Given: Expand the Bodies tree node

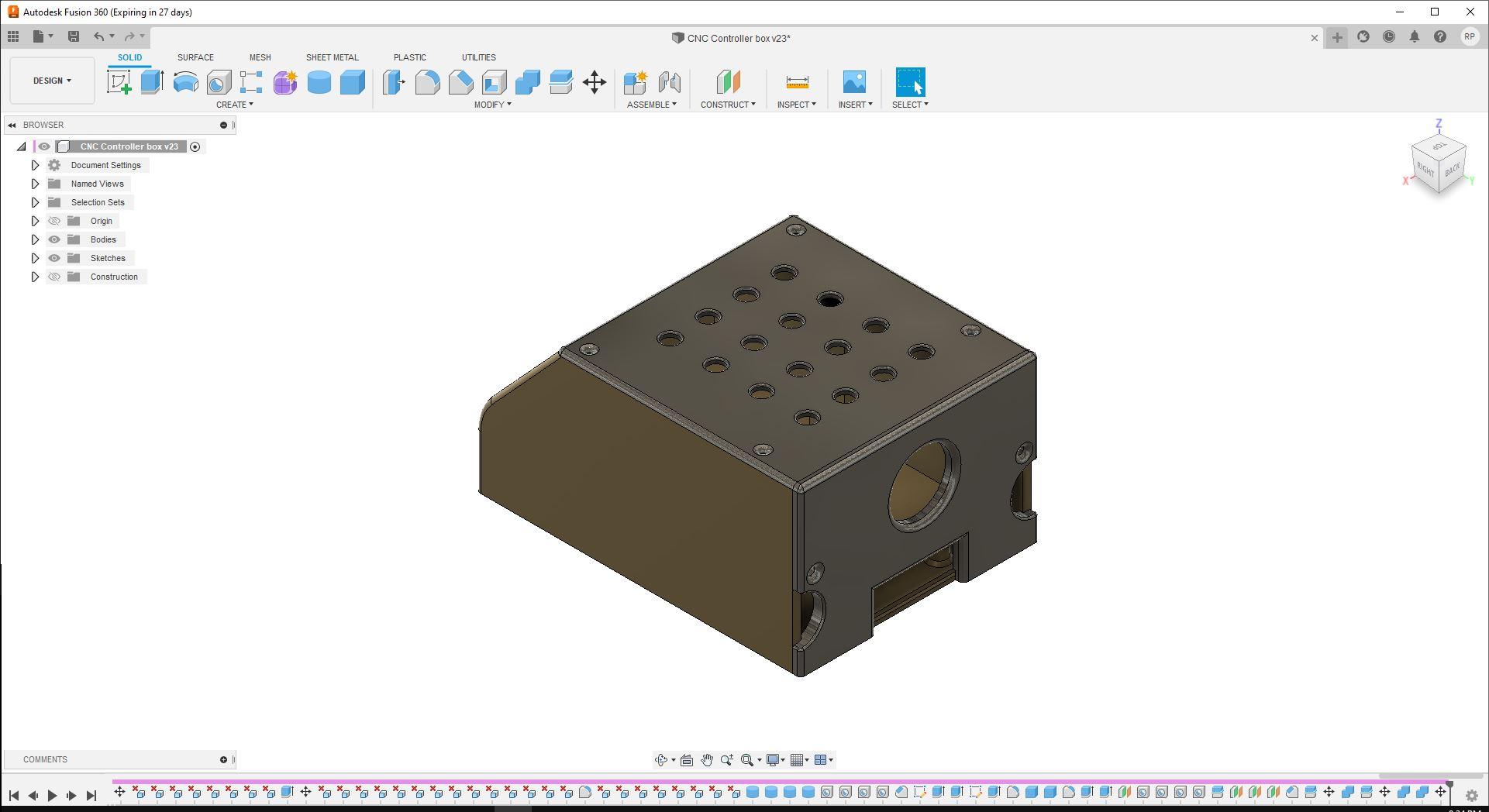Looking at the screenshot, I should point(35,239).
